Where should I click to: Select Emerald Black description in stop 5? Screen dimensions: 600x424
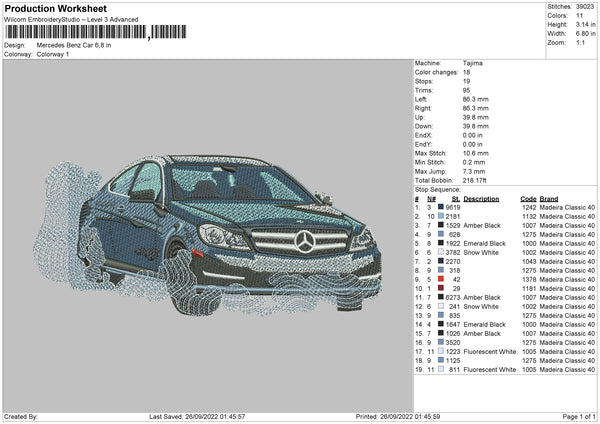pyautogui.click(x=484, y=244)
